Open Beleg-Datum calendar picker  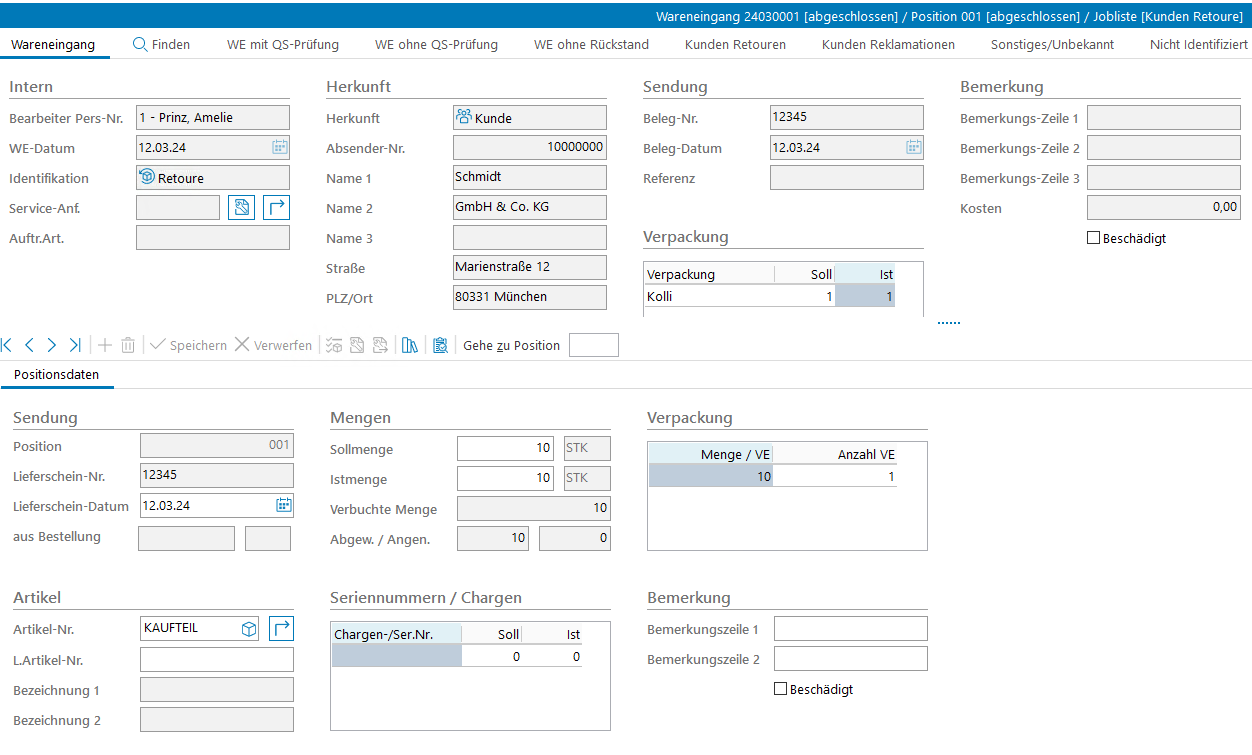[913, 148]
